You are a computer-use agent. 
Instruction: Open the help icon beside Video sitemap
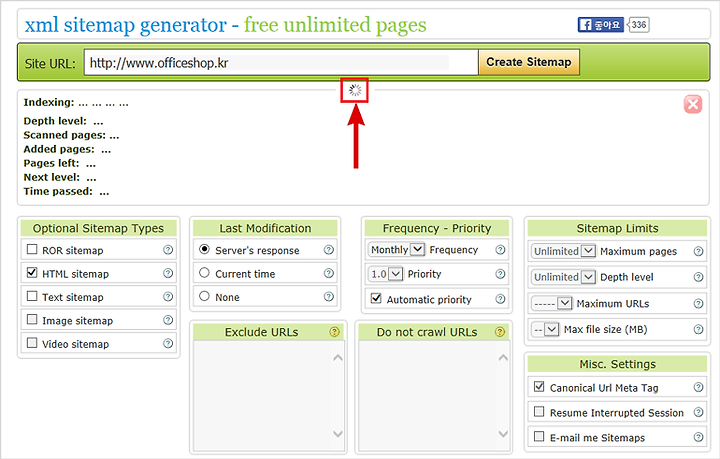168,343
